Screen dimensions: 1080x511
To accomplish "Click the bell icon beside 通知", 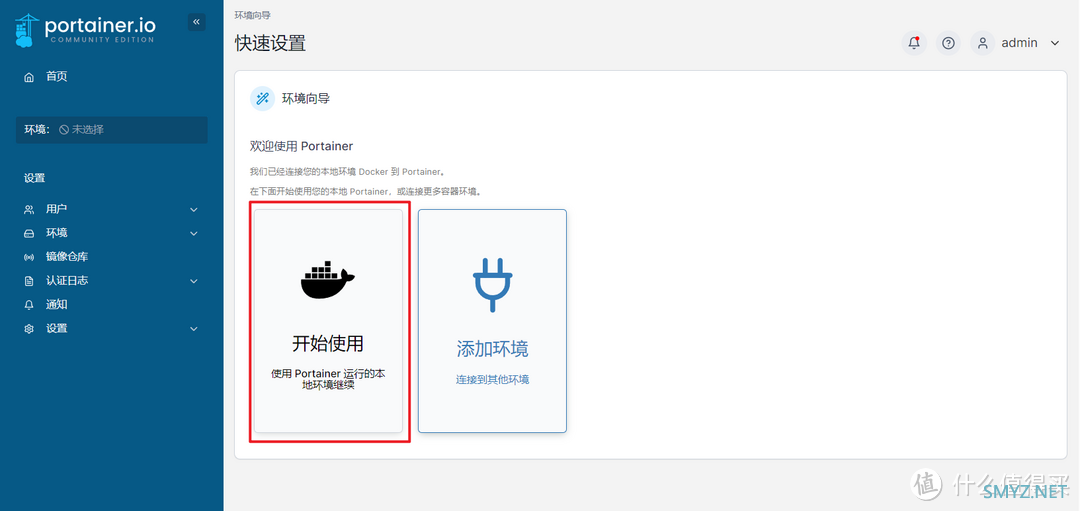I will [x=29, y=305].
